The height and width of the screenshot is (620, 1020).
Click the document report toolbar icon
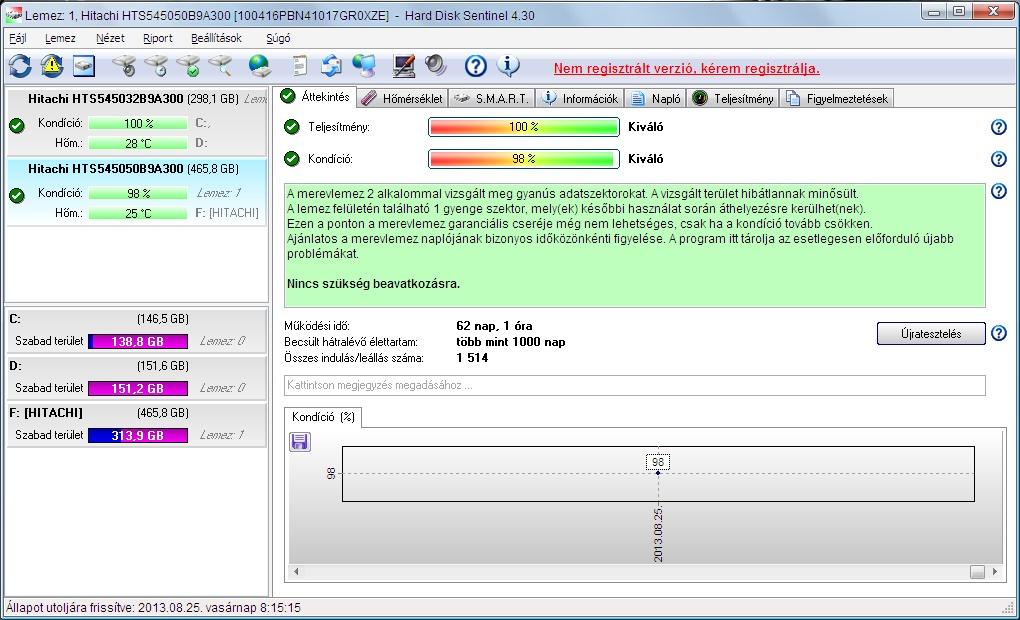coord(299,66)
